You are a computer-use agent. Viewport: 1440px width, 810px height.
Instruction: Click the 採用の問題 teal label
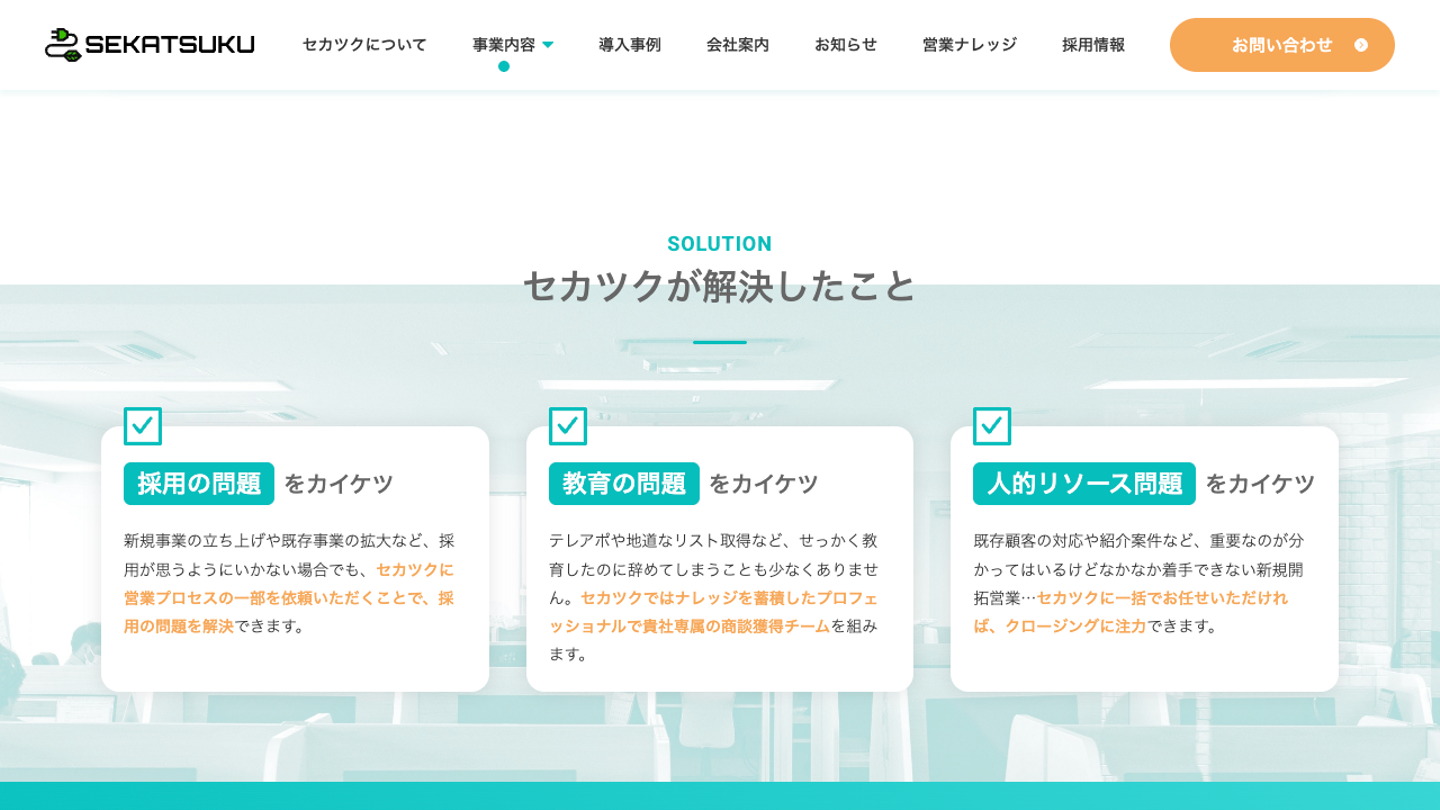(199, 484)
